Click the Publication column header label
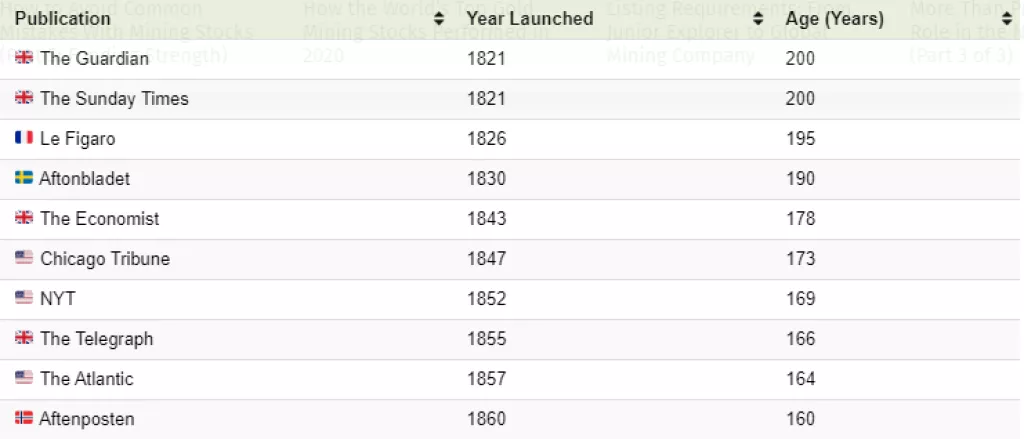This screenshot has width=1024, height=439. [63, 19]
